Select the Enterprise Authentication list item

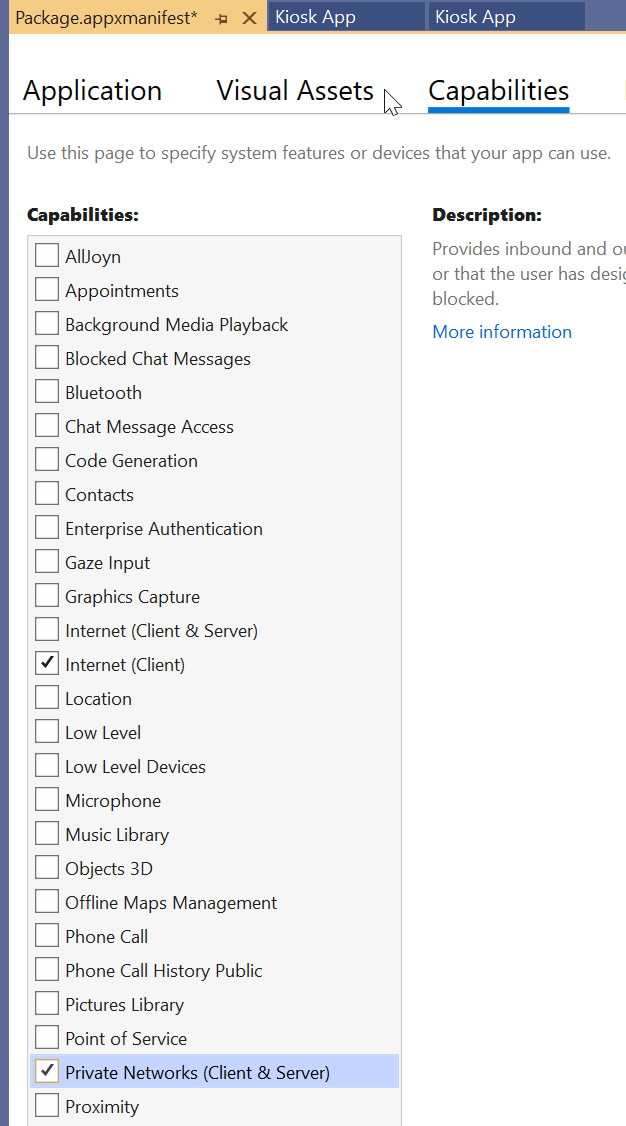(164, 529)
